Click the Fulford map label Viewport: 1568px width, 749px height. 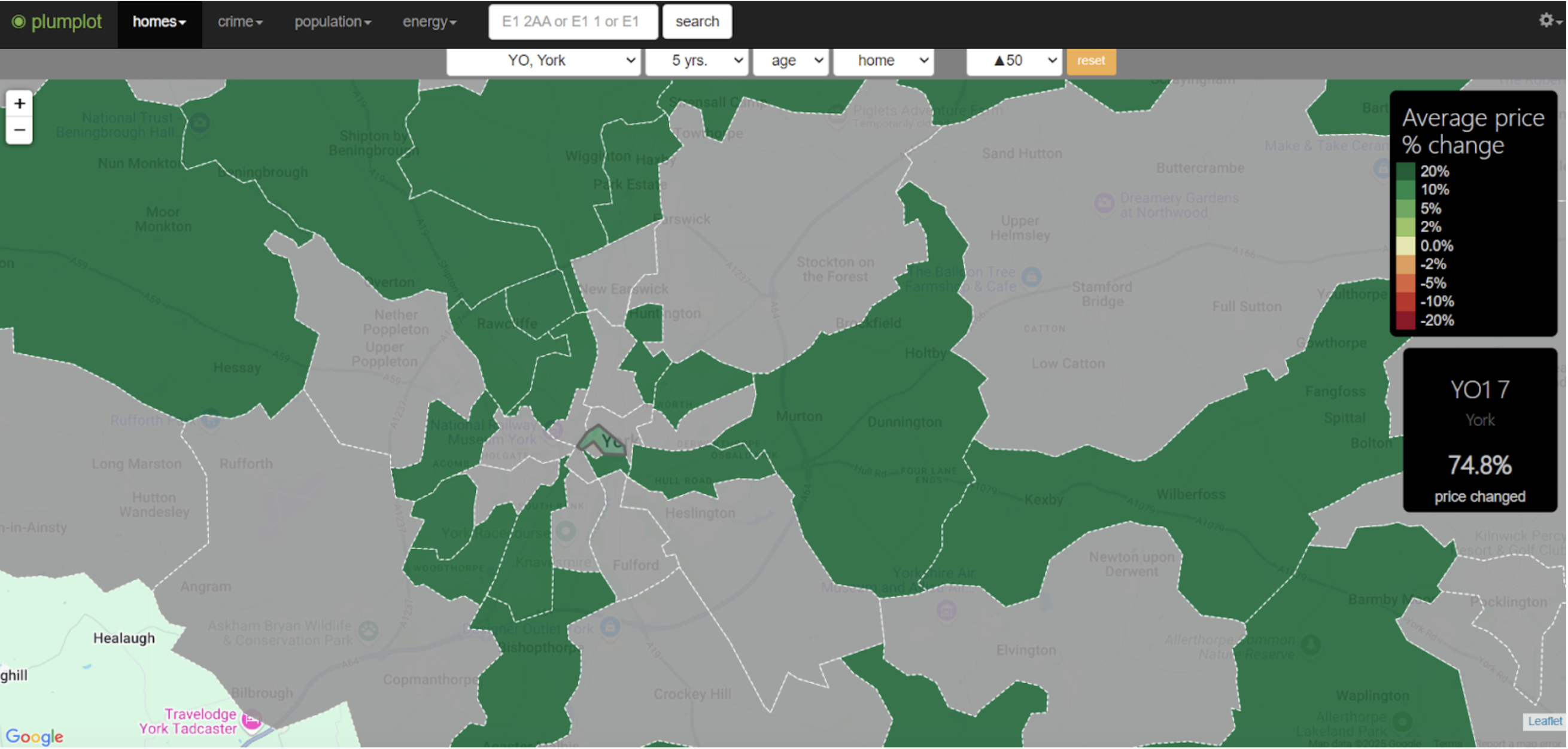click(x=636, y=565)
